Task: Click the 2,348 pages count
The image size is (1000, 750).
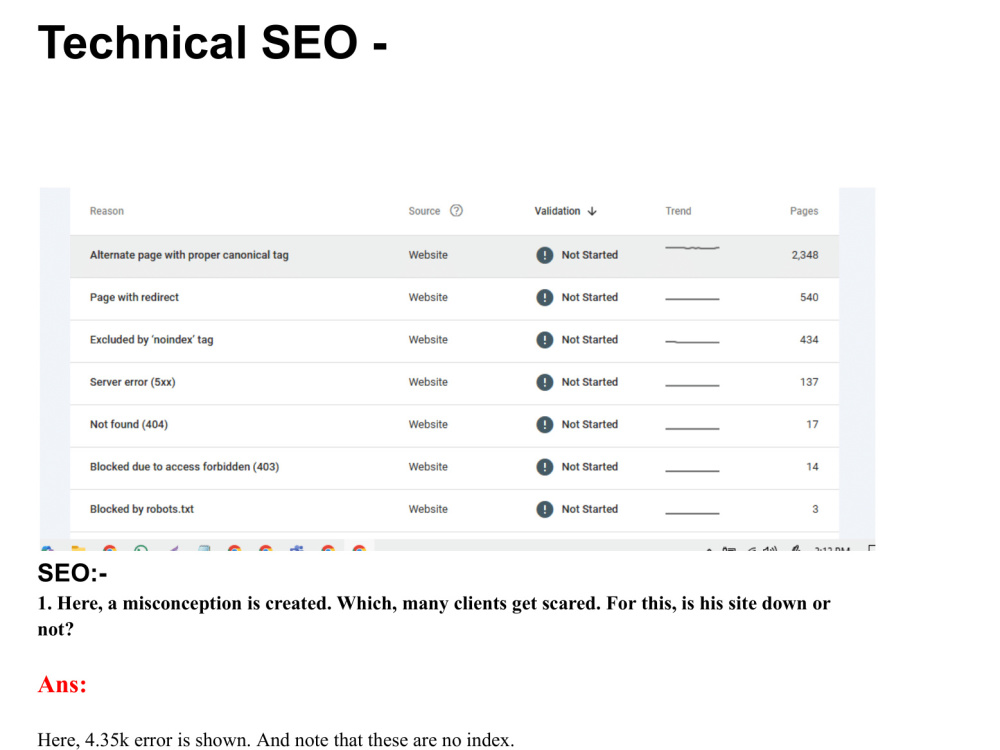Action: [805, 255]
